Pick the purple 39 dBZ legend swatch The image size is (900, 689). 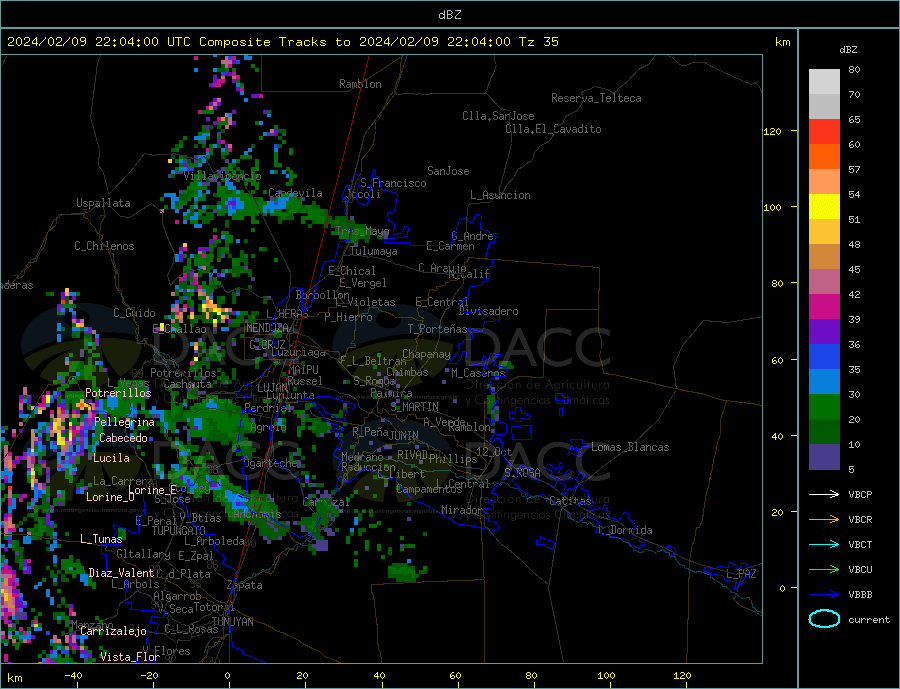coord(824,332)
